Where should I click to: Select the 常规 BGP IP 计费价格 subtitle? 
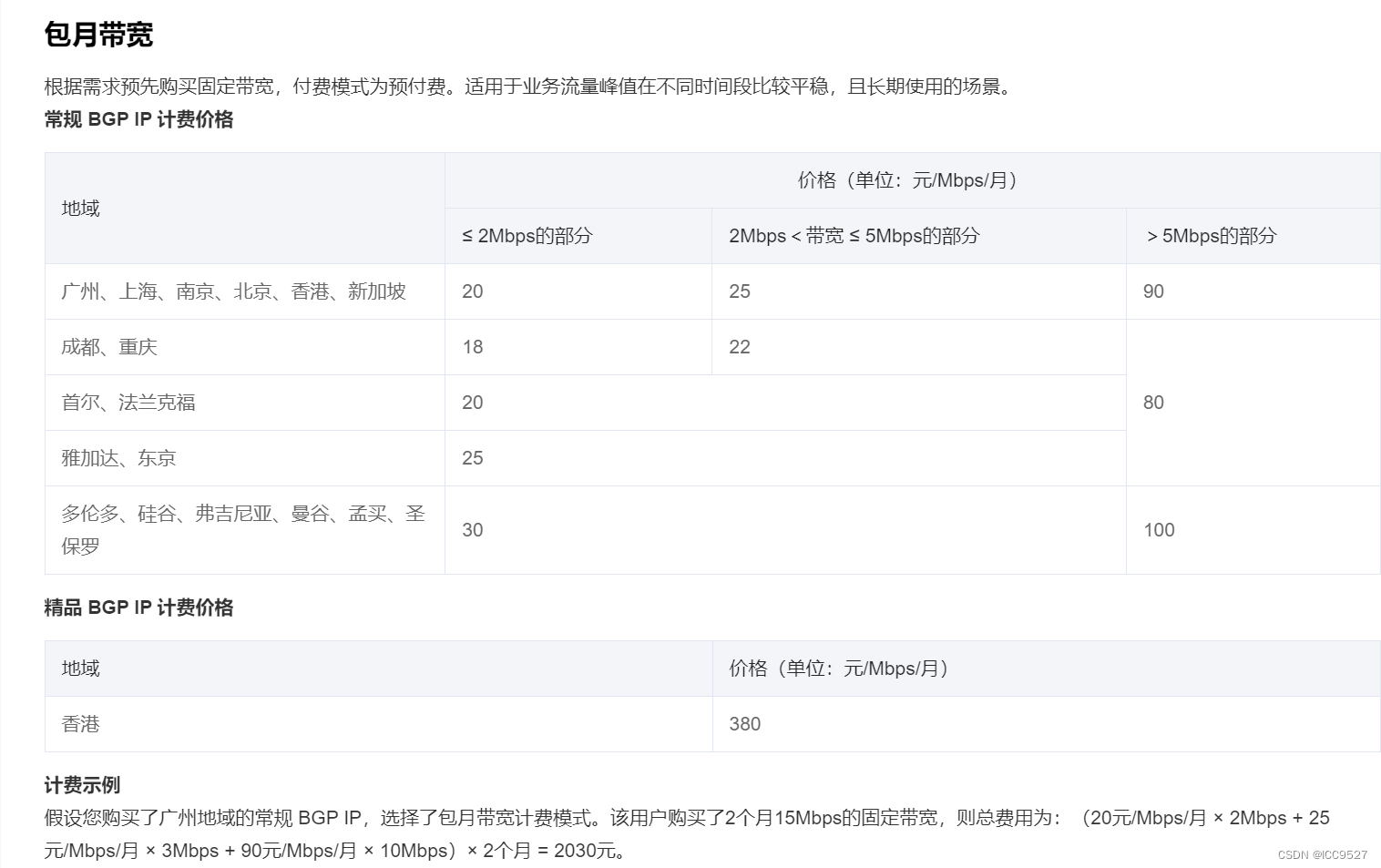pyautogui.click(x=138, y=119)
